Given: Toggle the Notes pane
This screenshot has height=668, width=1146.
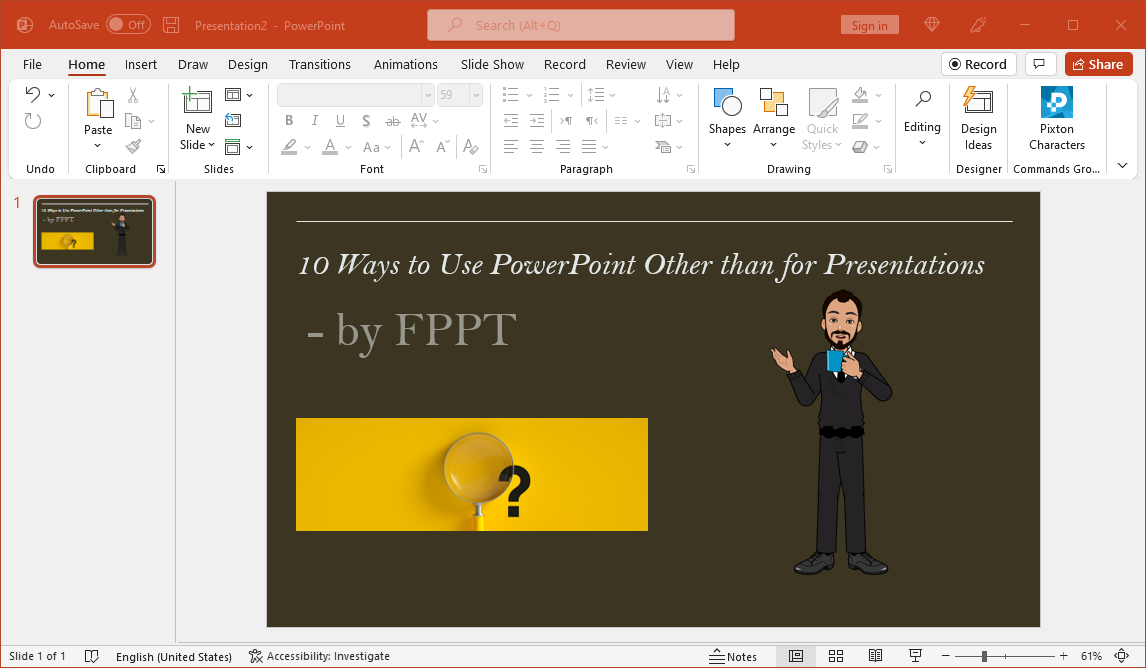Looking at the screenshot, I should 733,656.
